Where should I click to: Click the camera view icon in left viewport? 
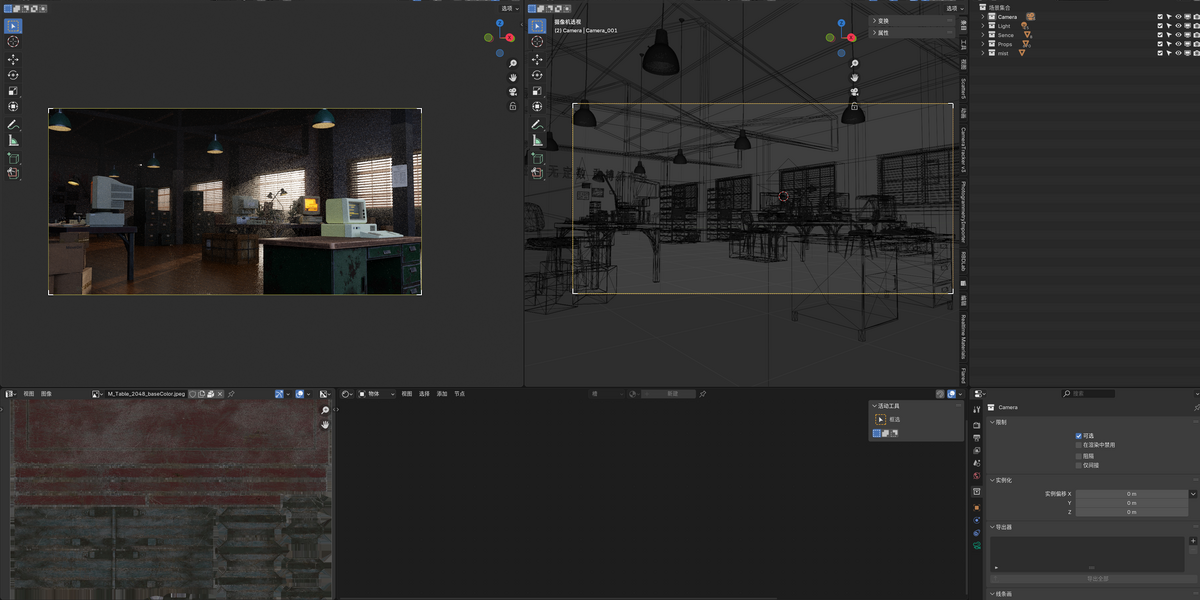(513, 91)
